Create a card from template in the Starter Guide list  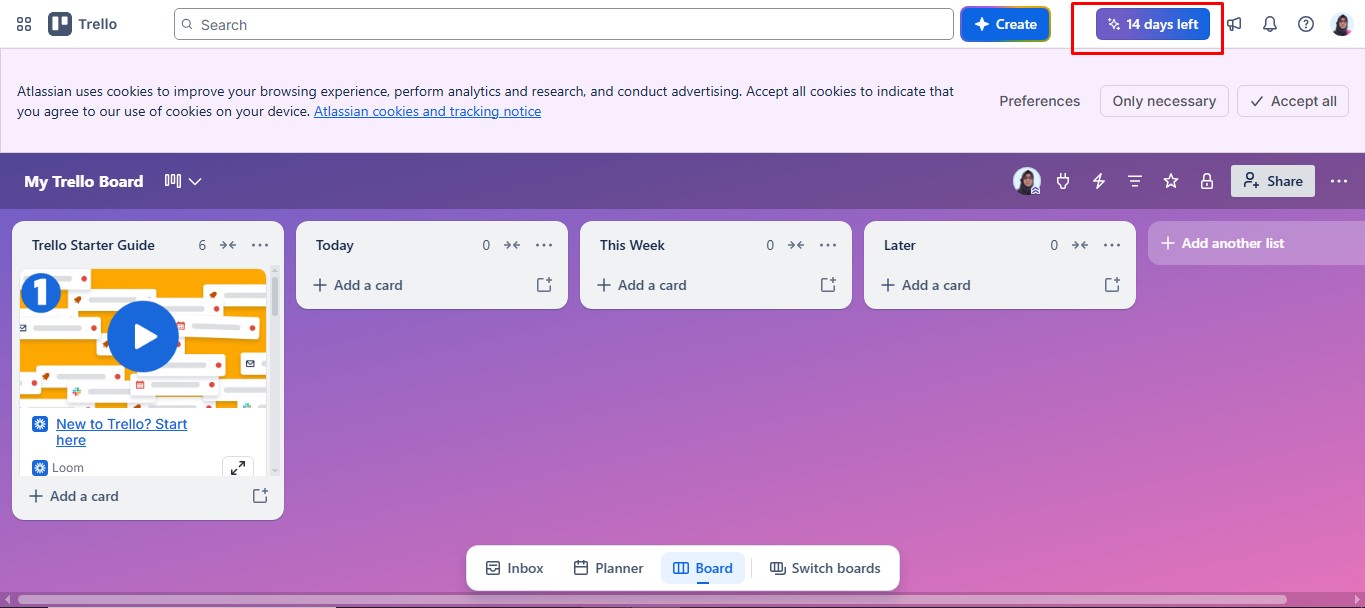pyautogui.click(x=260, y=496)
